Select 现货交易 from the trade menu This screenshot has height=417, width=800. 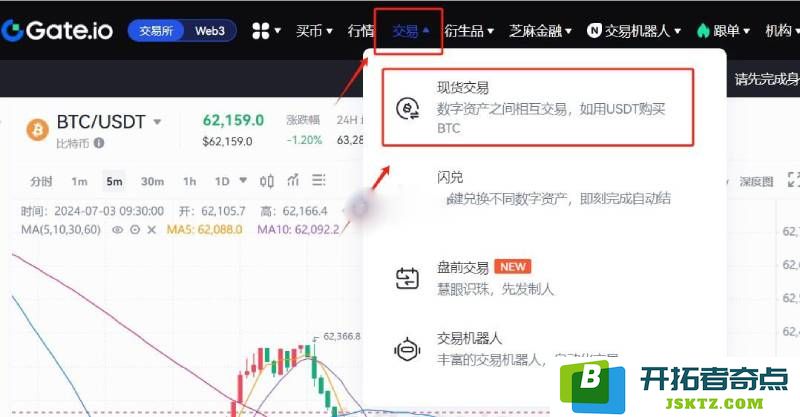(x=538, y=107)
